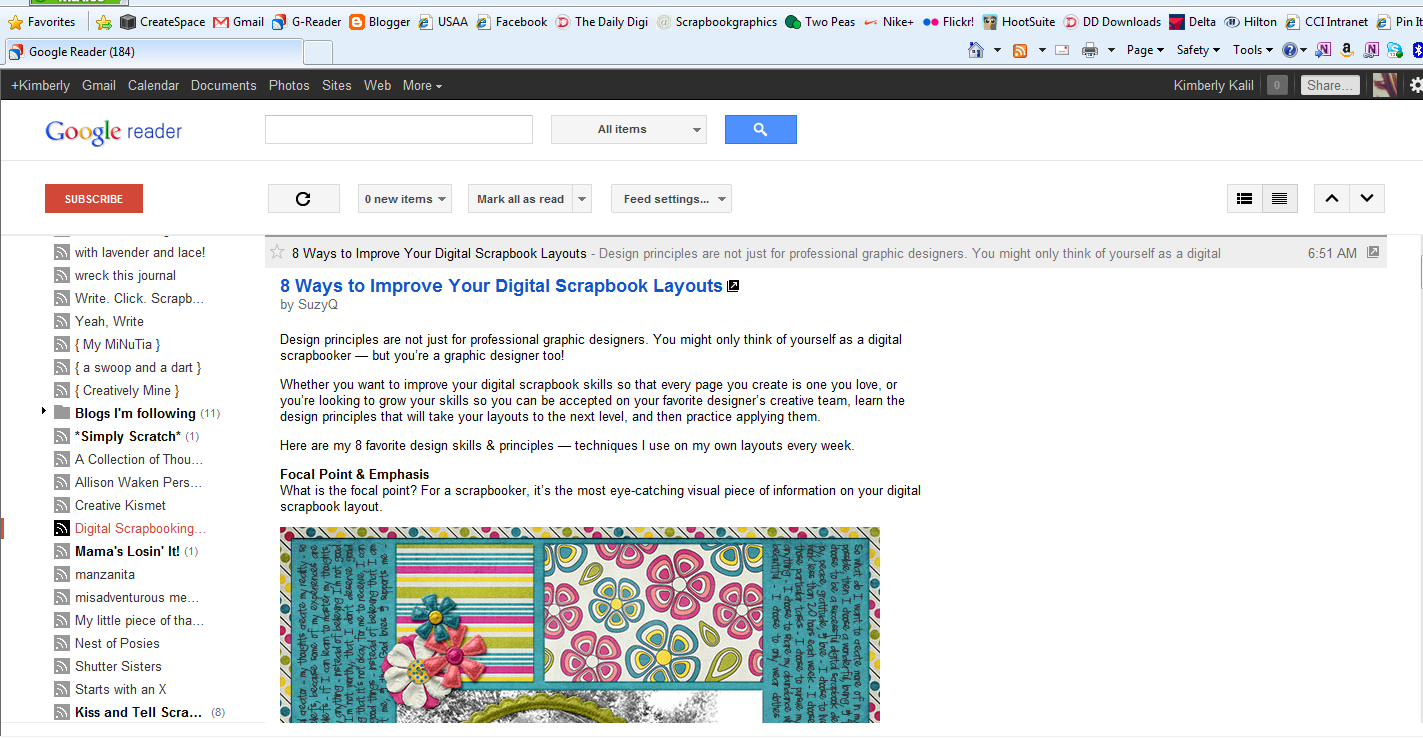
Task: Open the blank new tab button
Action: tap(318, 52)
